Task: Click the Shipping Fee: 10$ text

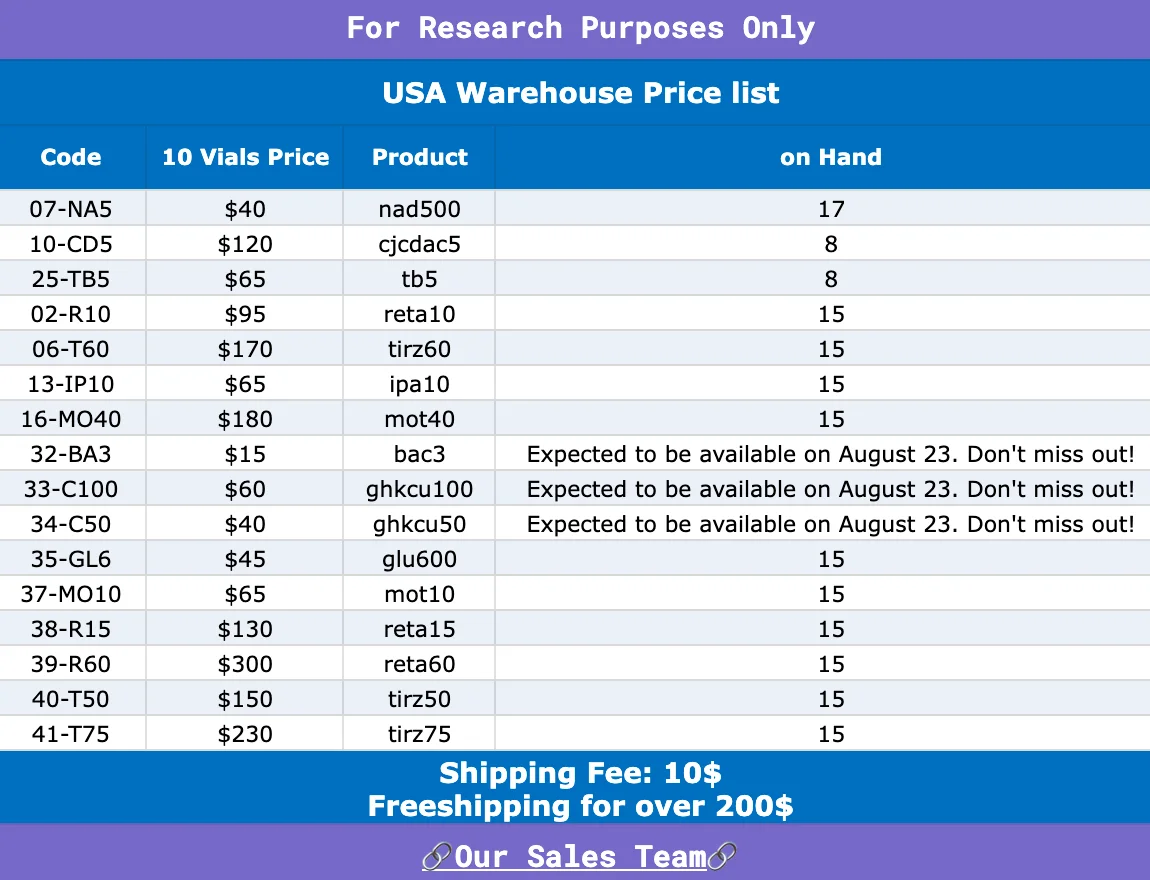Action: pos(580,773)
